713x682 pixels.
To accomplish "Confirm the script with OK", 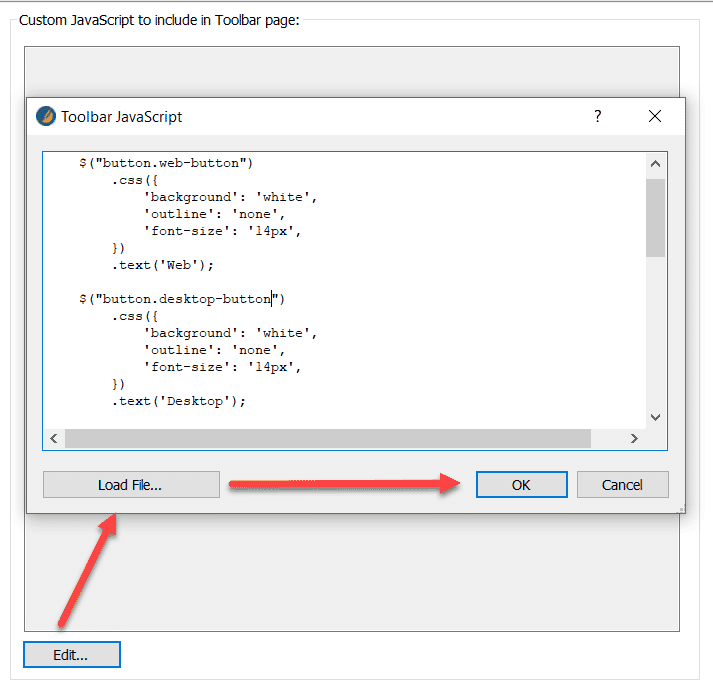I will (x=522, y=485).
